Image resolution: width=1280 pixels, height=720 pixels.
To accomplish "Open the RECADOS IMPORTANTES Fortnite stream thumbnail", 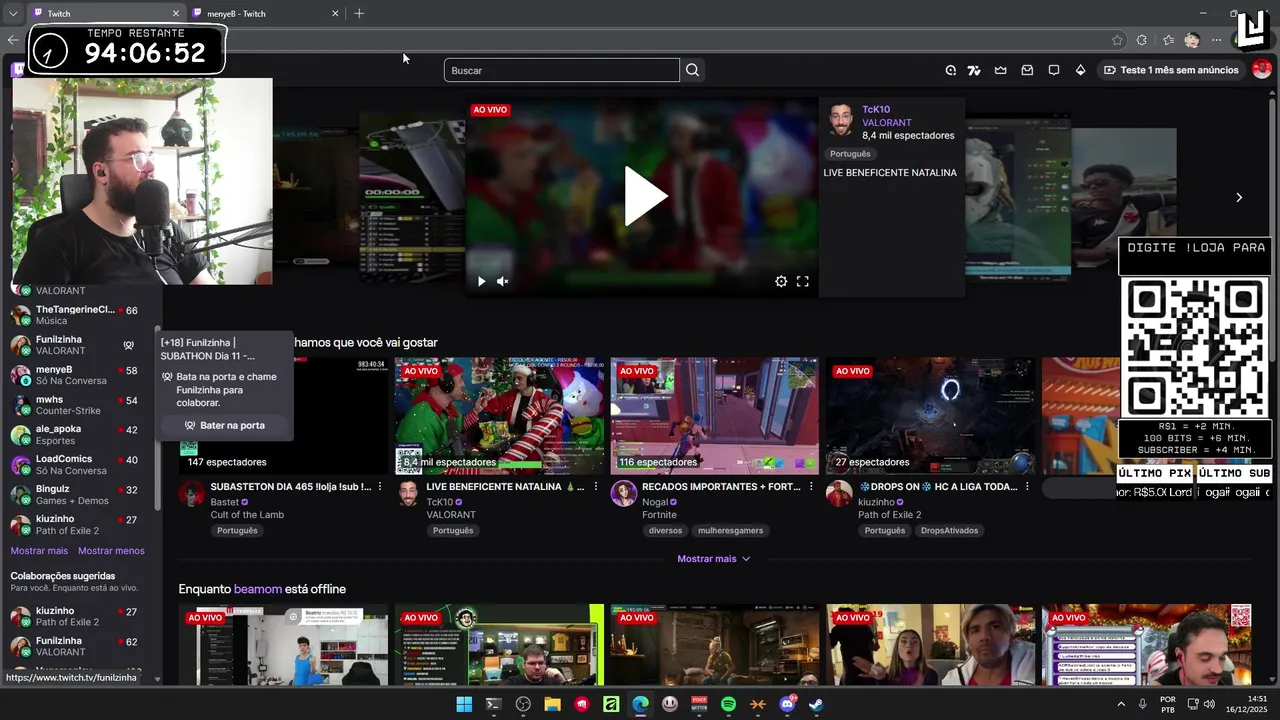I will [x=714, y=416].
